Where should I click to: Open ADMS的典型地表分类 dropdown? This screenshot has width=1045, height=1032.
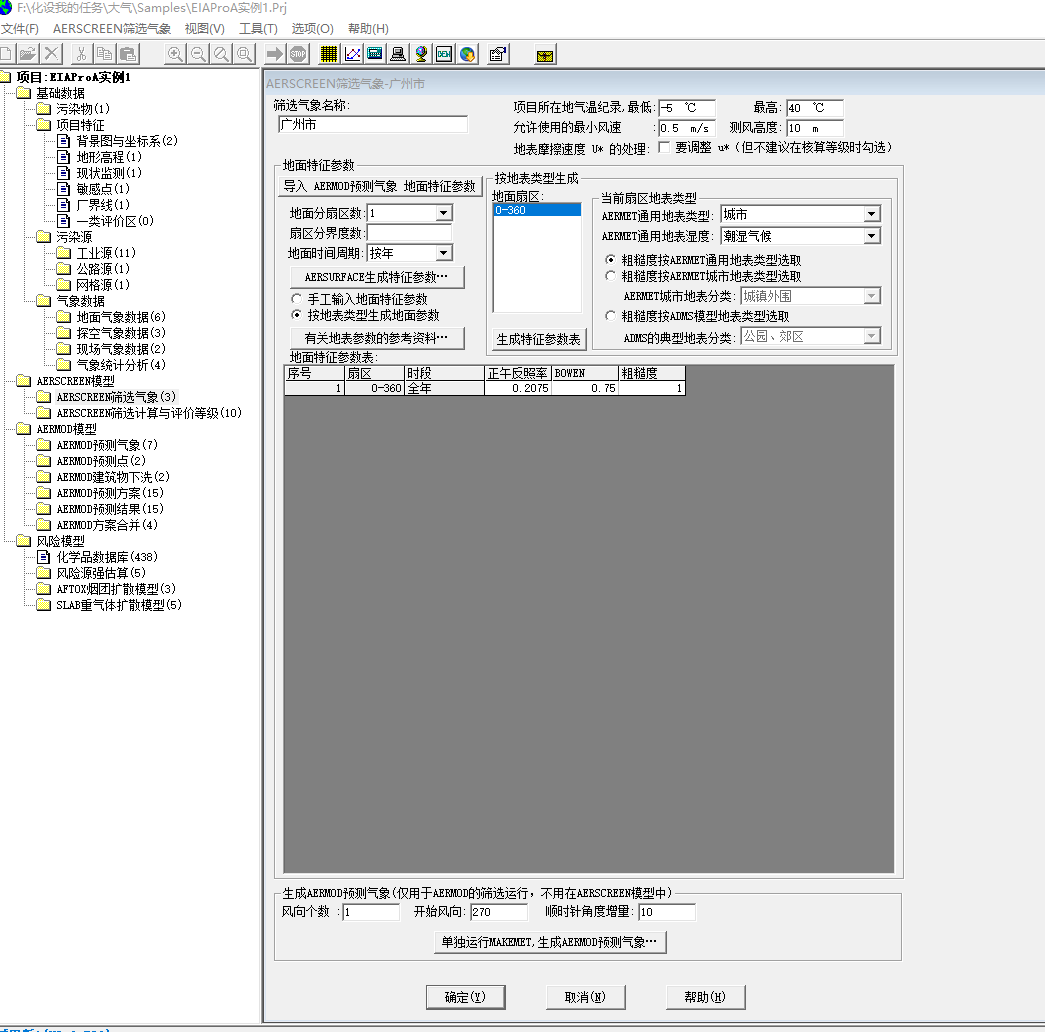pyautogui.click(x=872, y=336)
